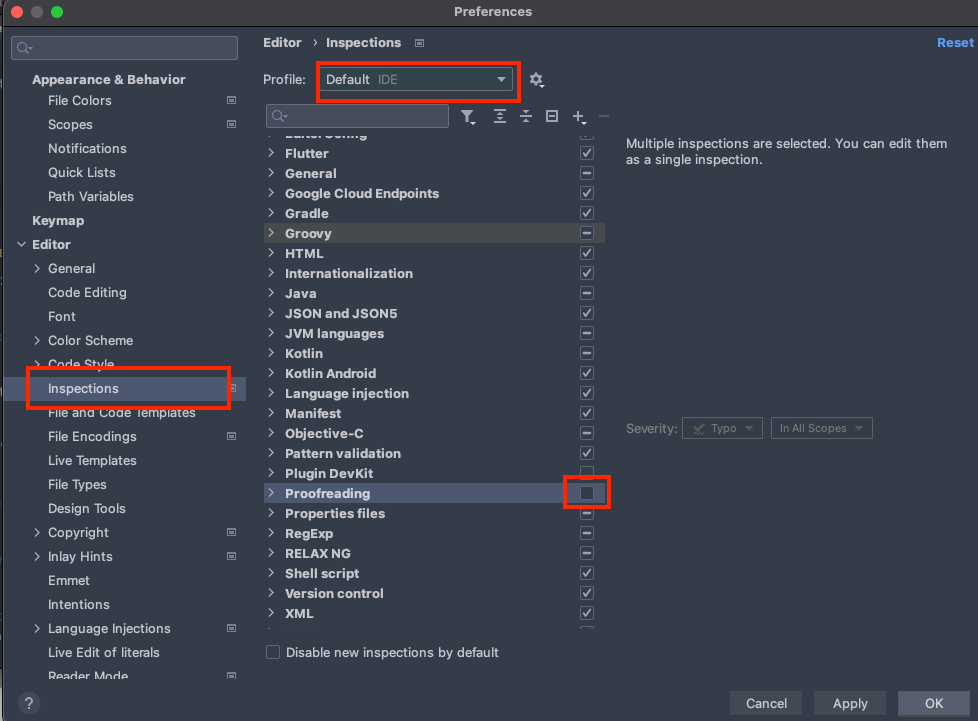Click the project-level icon next to Inspections breadcrumb
Screen dimensions: 978x721
click(420, 43)
